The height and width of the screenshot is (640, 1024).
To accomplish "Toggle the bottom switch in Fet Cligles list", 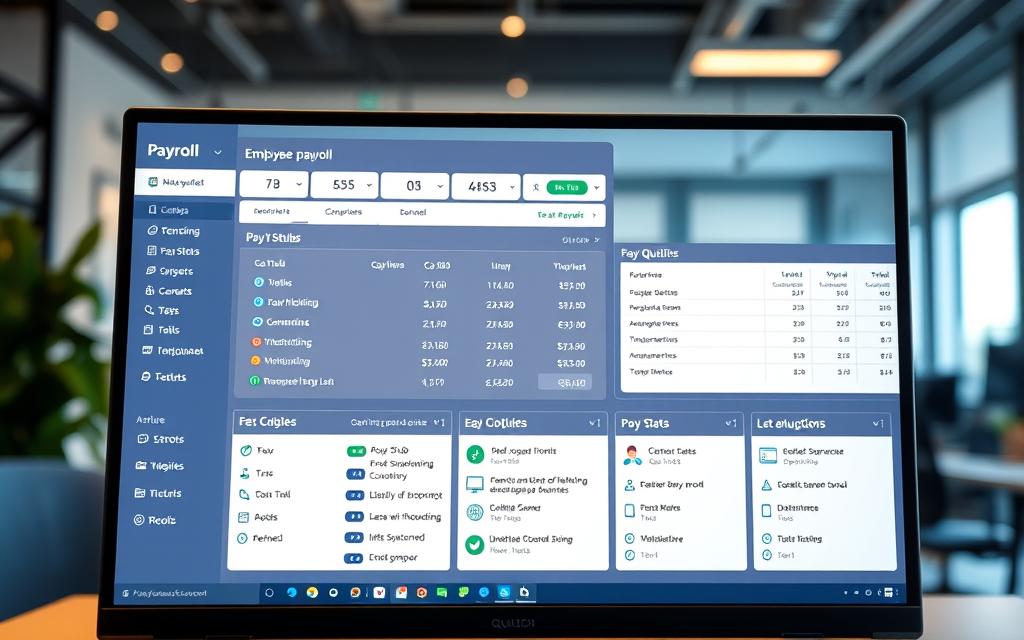I will (354, 557).
